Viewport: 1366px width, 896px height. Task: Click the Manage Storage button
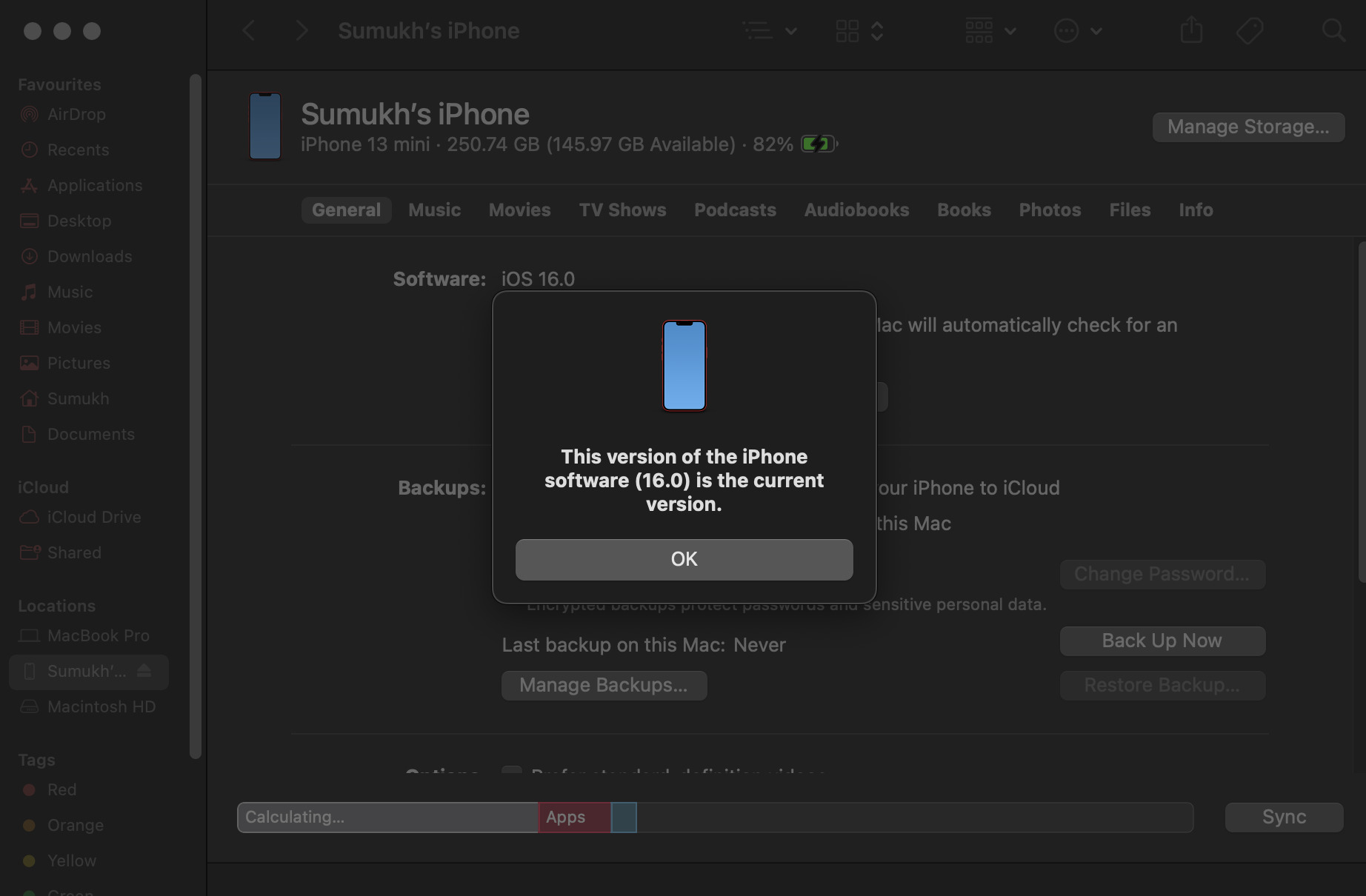(x=1247, y=127)
